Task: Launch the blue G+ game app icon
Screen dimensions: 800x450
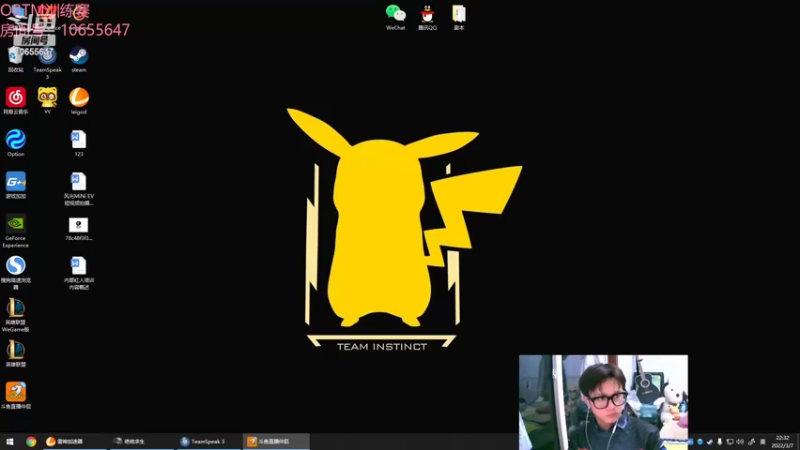Action: (15, 185)
